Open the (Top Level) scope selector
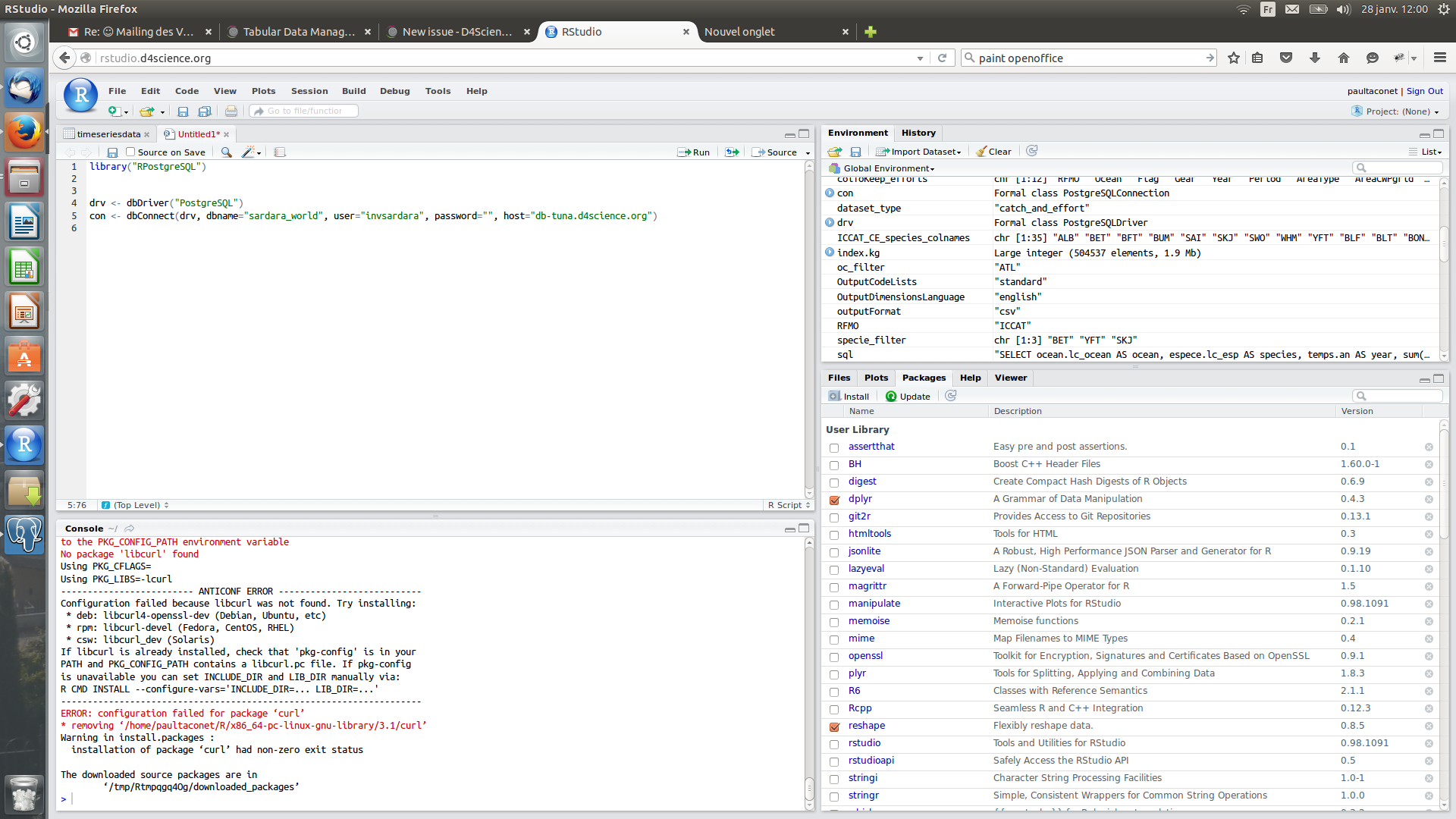Viewport: 1456px width, 819px height. pos(136,505)
